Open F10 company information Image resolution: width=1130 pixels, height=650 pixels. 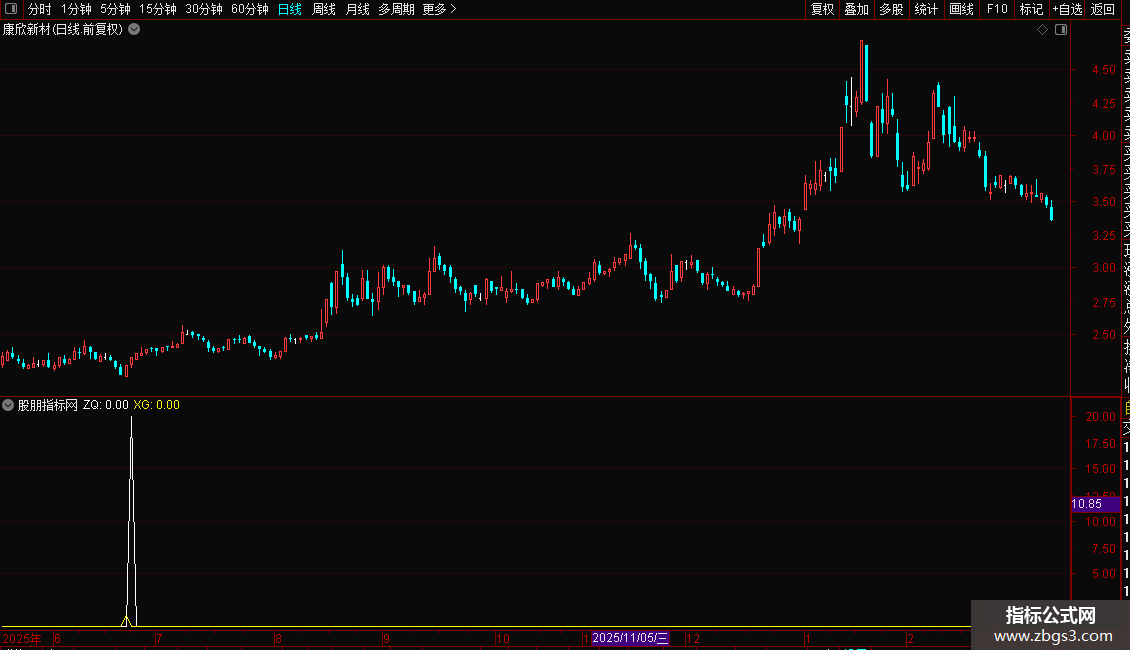[997, 9]
